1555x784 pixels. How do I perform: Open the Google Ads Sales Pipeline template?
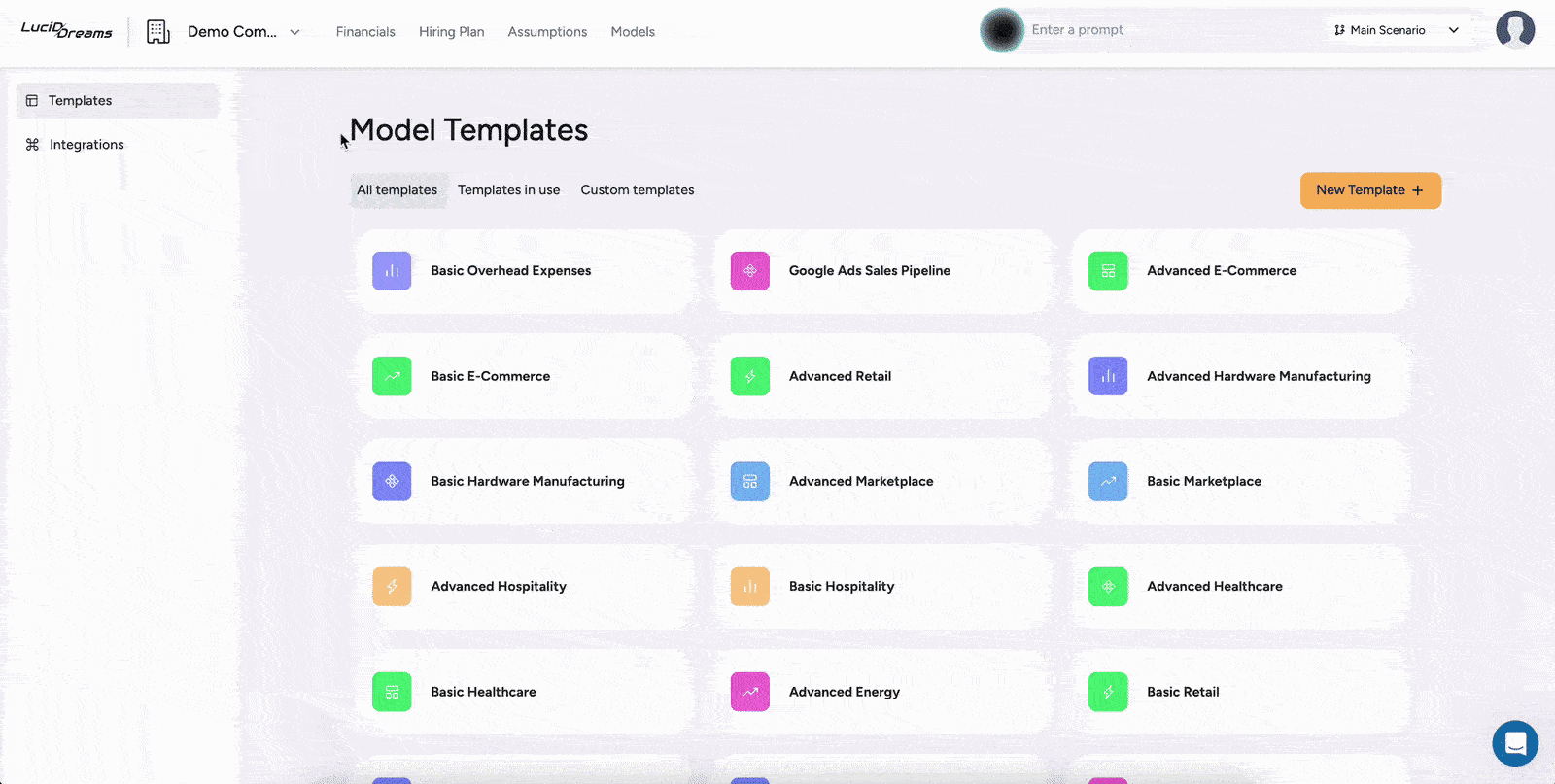[x=883, y=271]
